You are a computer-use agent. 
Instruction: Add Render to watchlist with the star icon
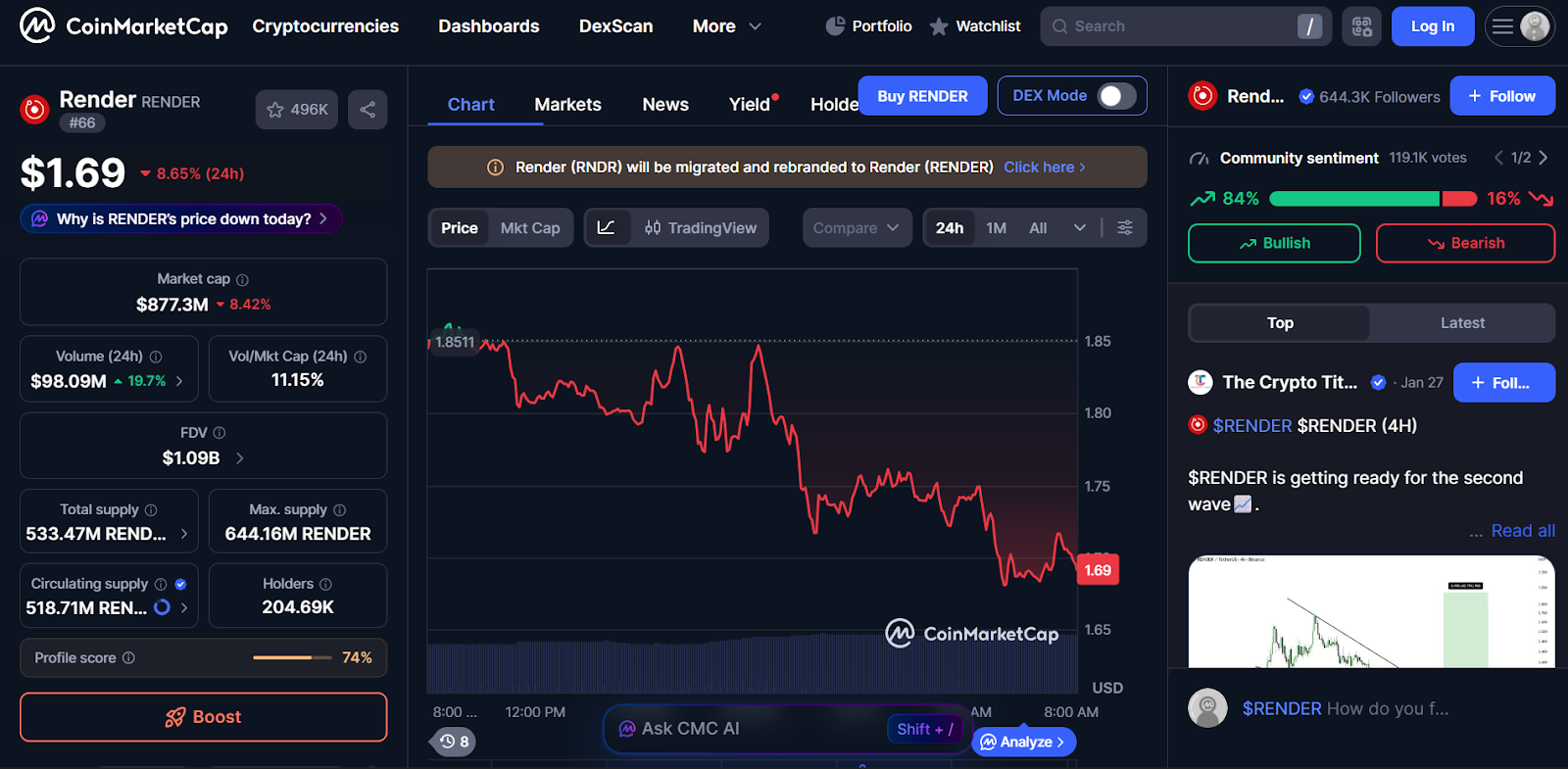tap(273, 109)
